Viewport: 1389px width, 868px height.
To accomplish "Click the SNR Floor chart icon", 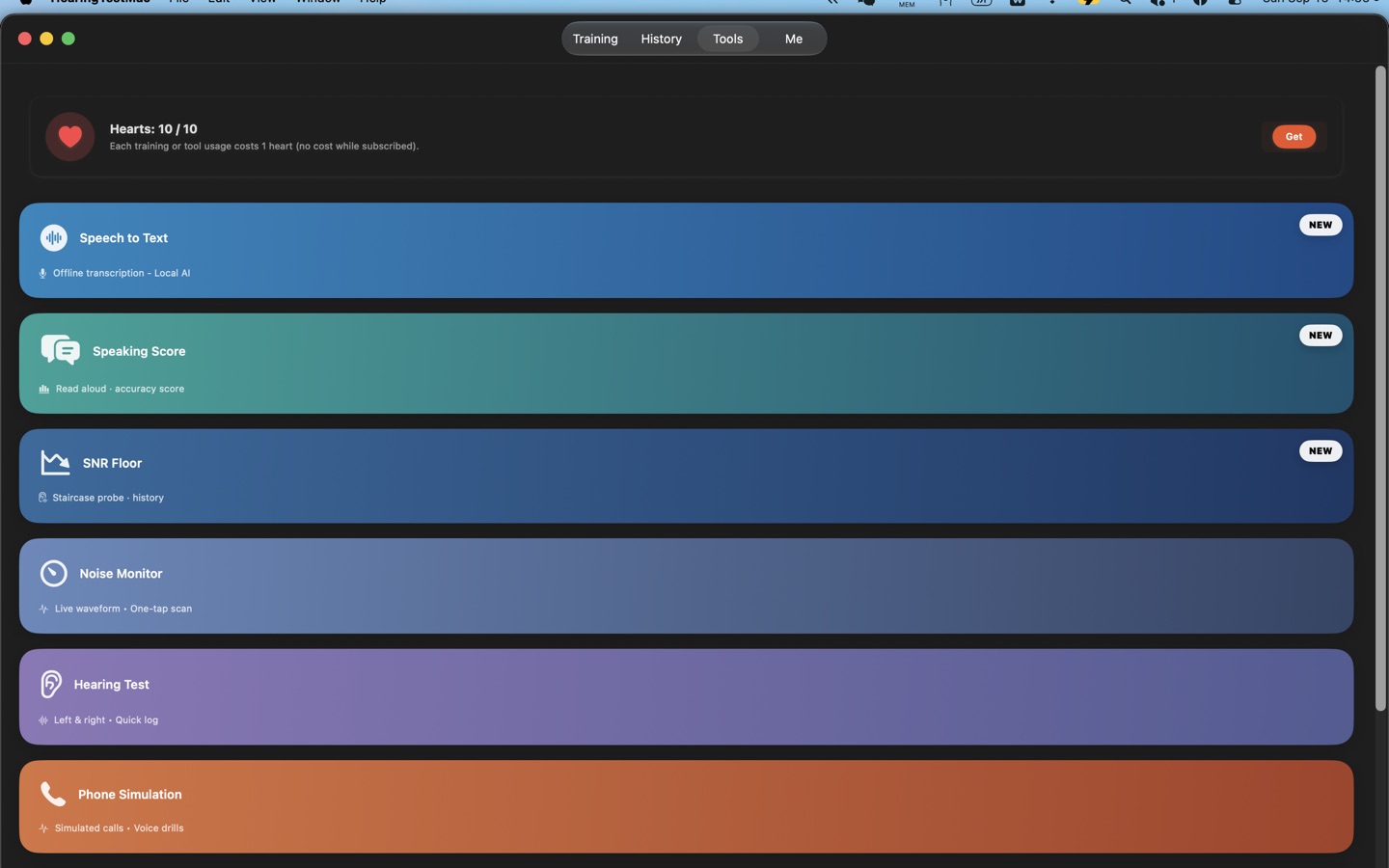I will coord(55,463).
